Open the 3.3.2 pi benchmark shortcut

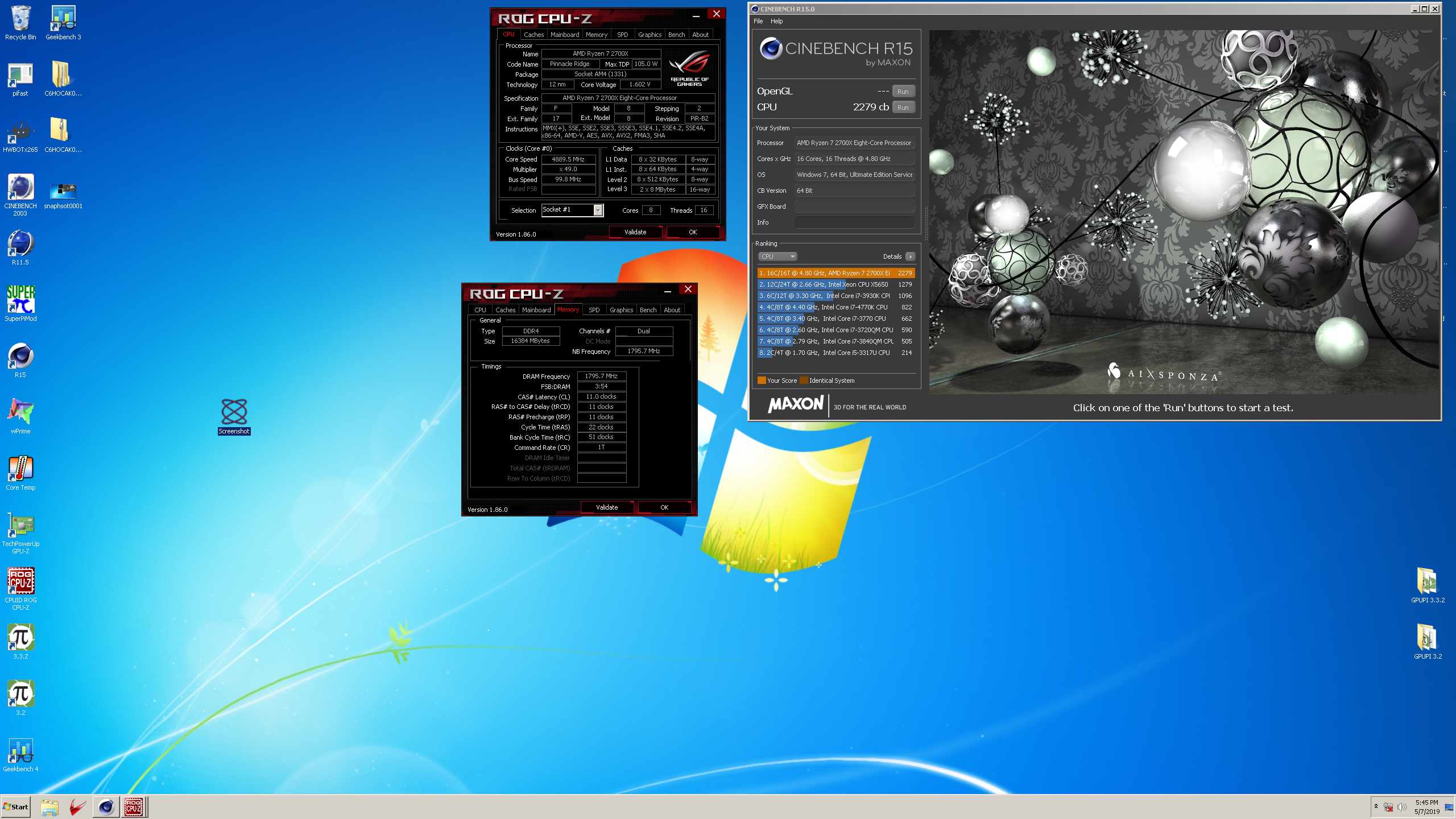point(20,642)
